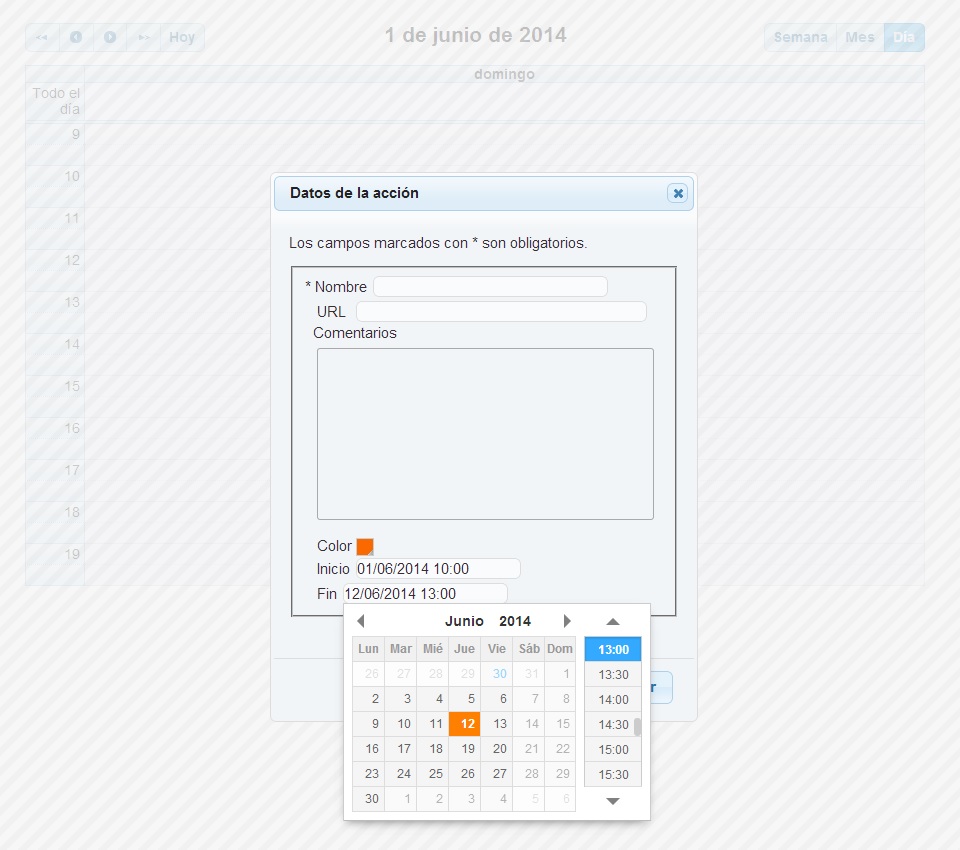The width and height of the screenshot is (960, 850).
Task: Pick June 26 in the date picker
Action: [x=465, y=774]
